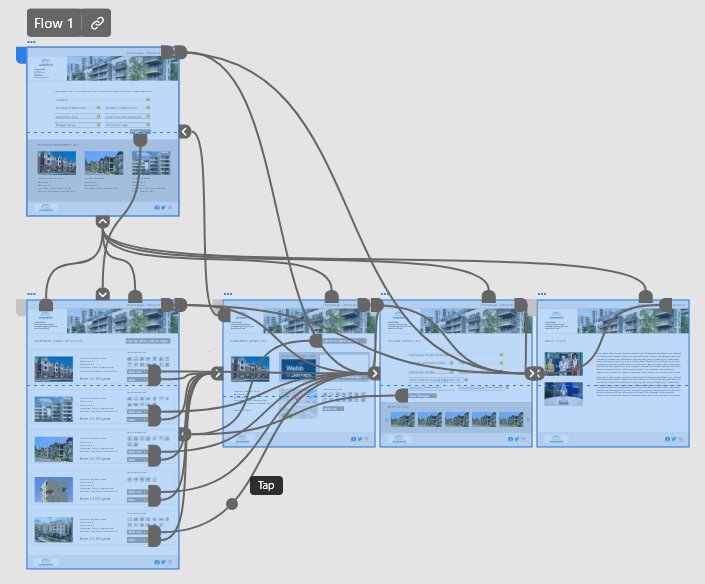Click down-chevron connector above the search results artboard

pyautogui.click(x=102, y=294)
